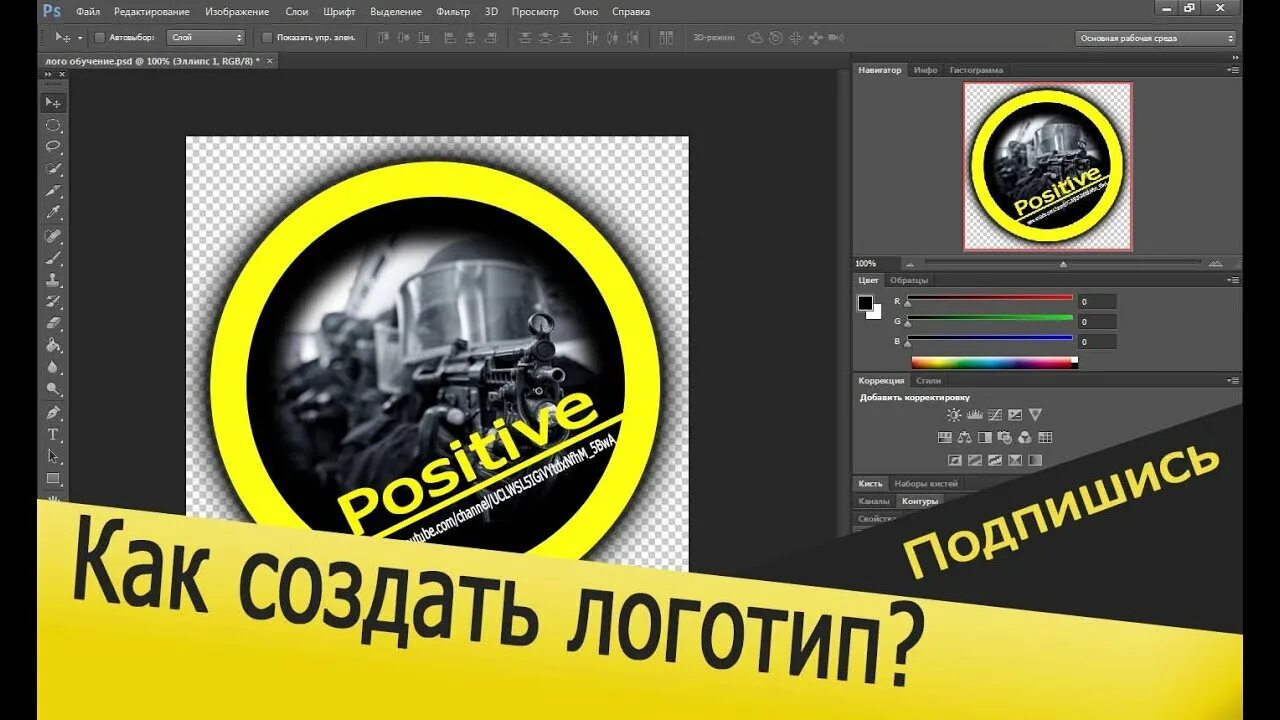Add a Gradient Map adjustment

pyautogui.click(x=1035, y=460)
